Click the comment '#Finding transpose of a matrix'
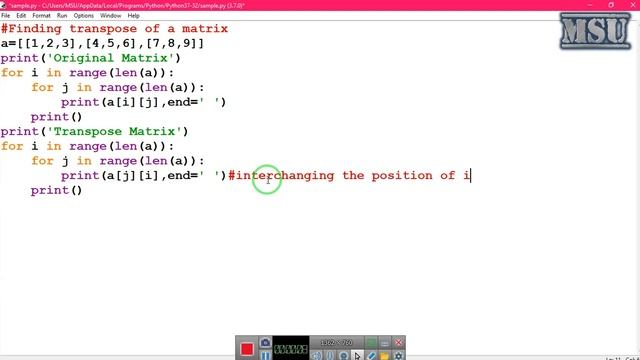The image size is (640, 360). point(114,29)
